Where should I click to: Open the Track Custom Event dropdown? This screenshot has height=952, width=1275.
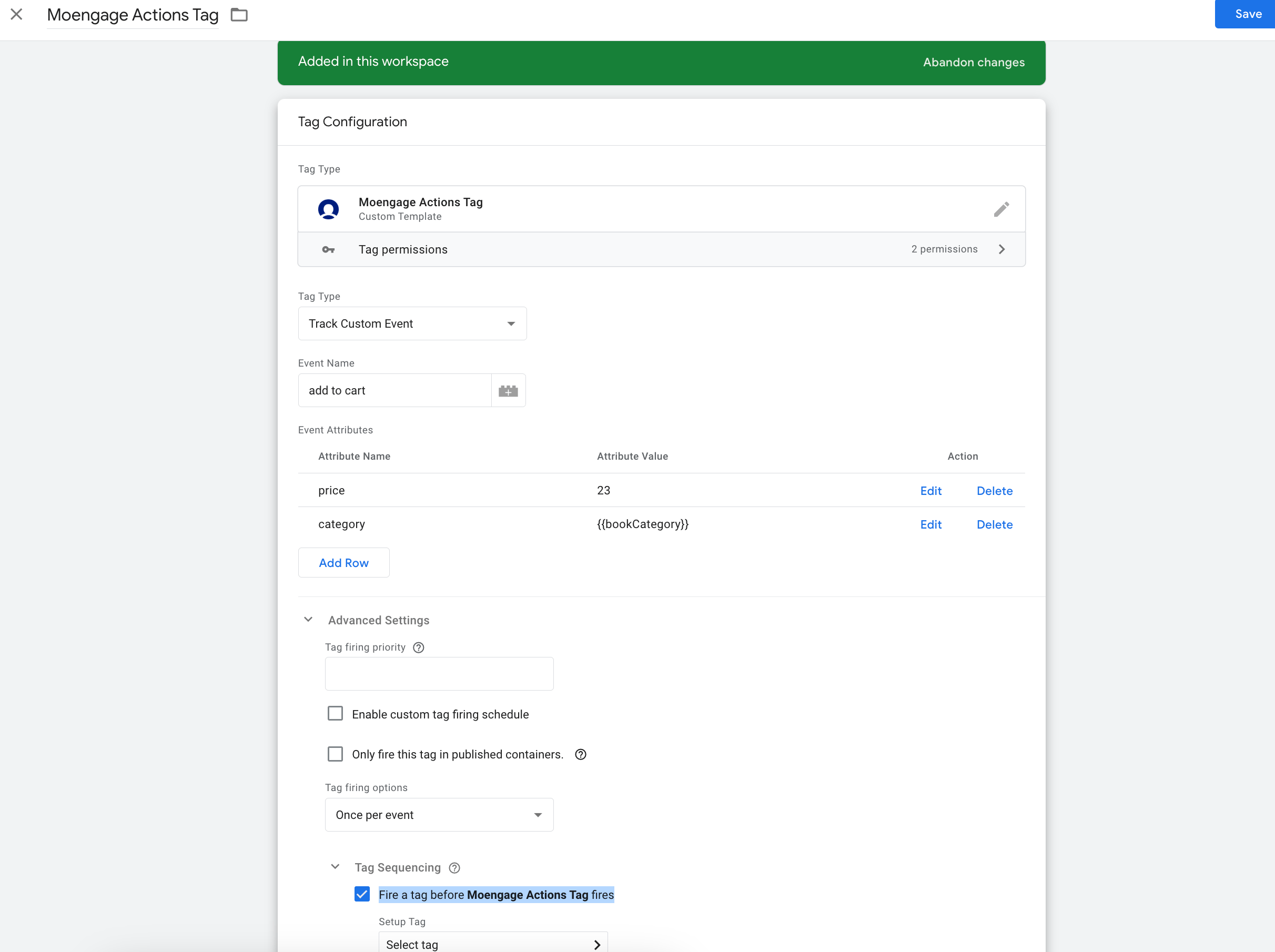click(412, 324)
